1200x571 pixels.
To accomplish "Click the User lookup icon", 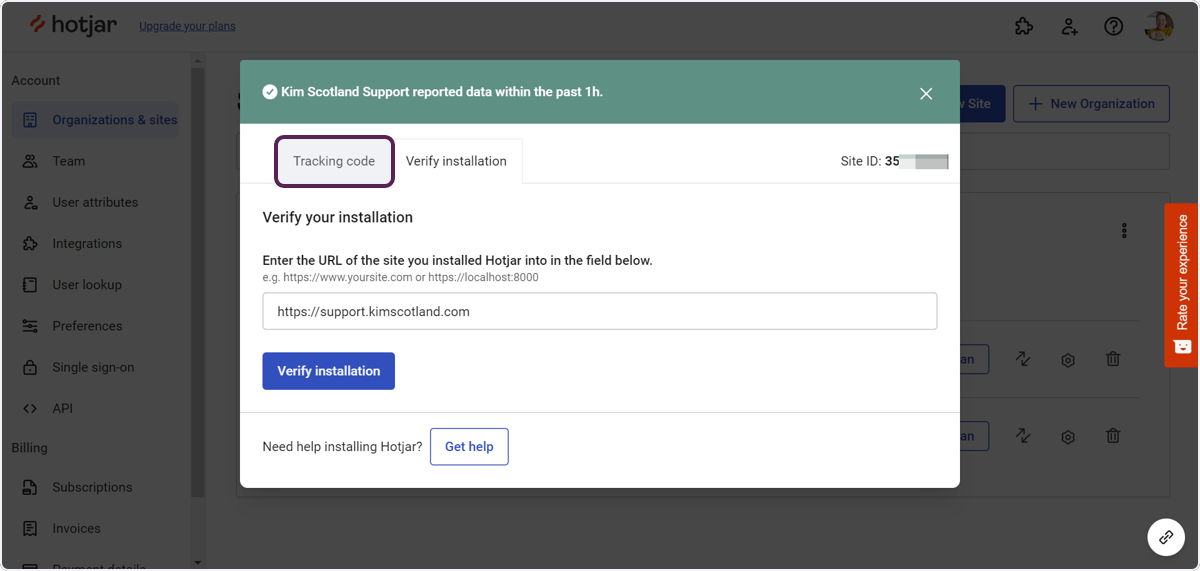I will (x=30, y=285).
